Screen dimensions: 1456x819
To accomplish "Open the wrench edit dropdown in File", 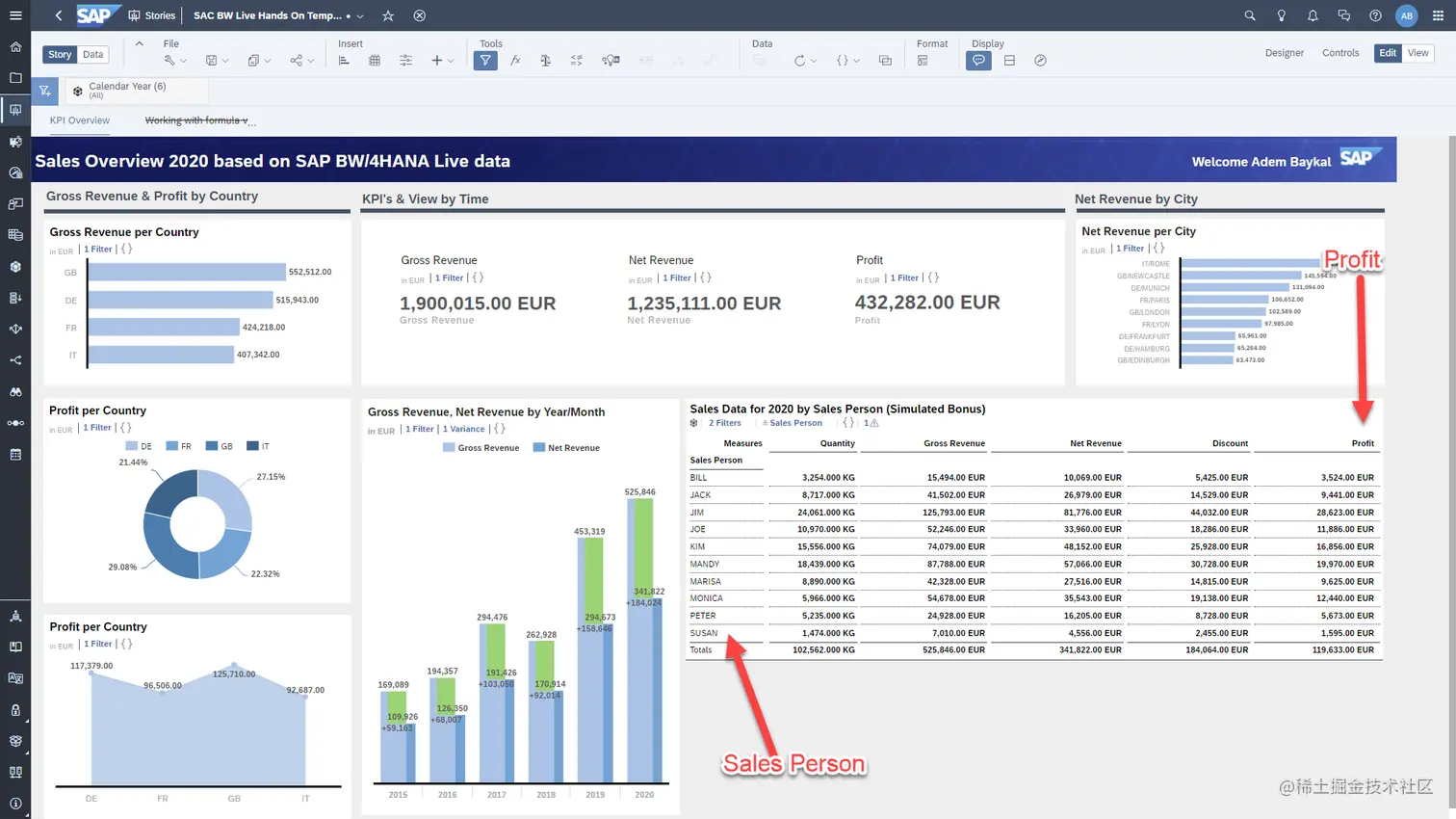I will pos(174,60).
